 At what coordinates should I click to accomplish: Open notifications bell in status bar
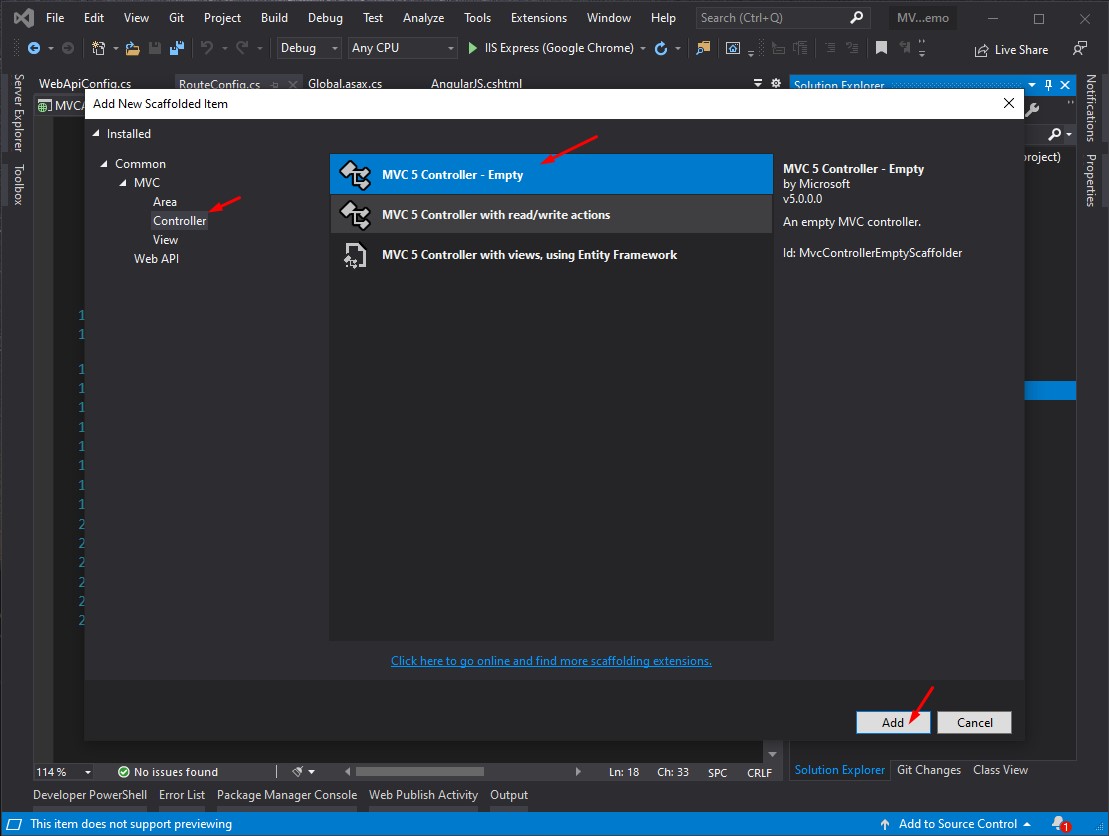pos(1060,824)
